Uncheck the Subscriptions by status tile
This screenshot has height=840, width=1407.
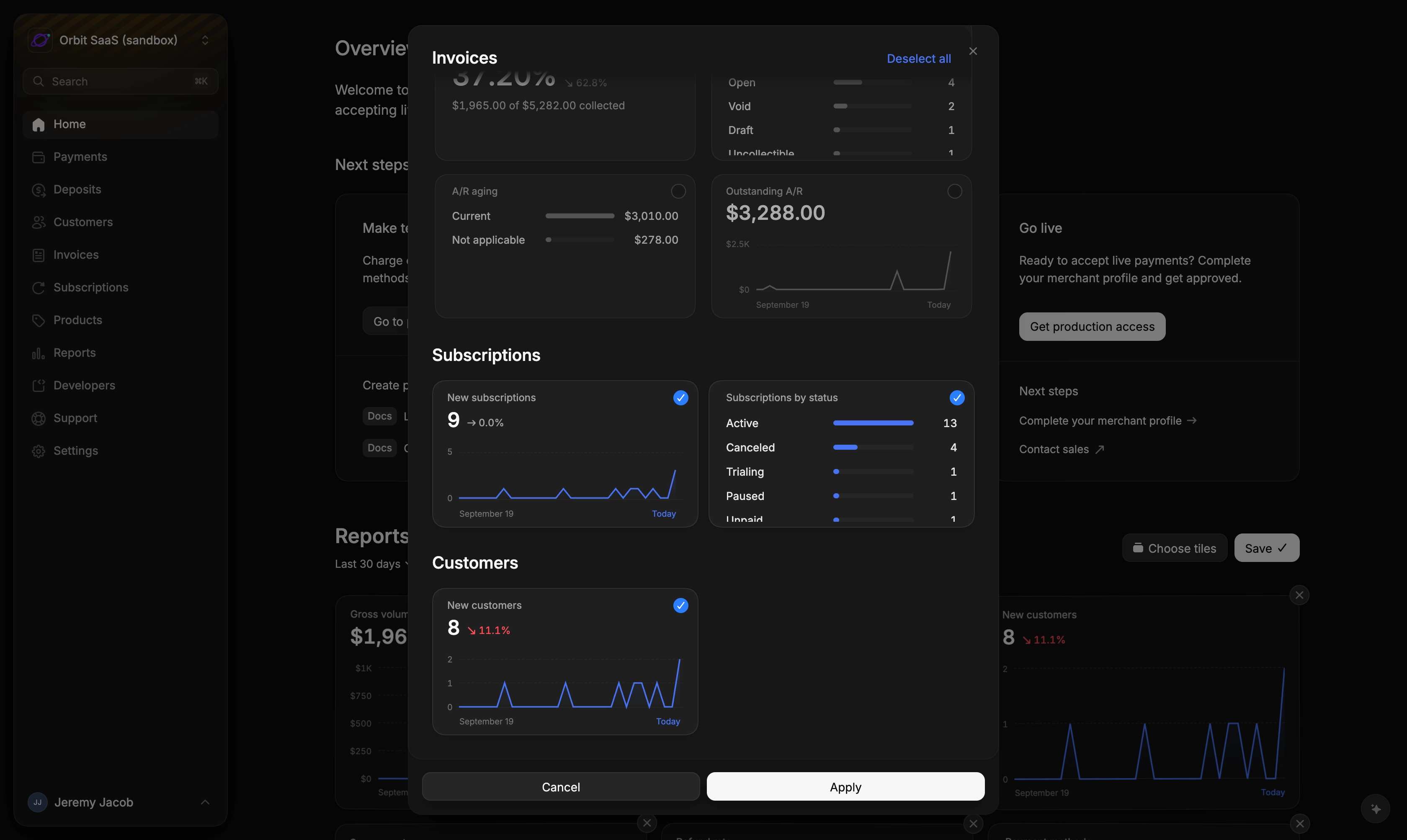tap(957, 398)
